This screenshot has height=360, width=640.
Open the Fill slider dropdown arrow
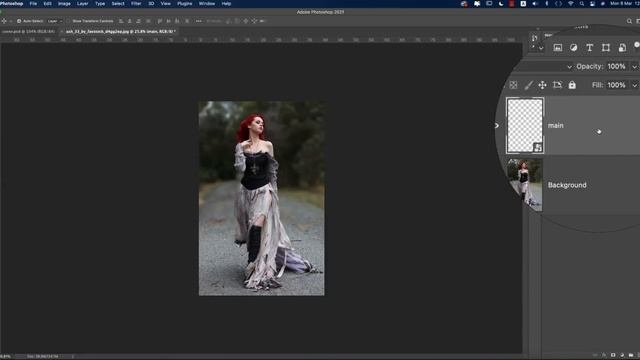pyautogui.click(x=634, y=85)
